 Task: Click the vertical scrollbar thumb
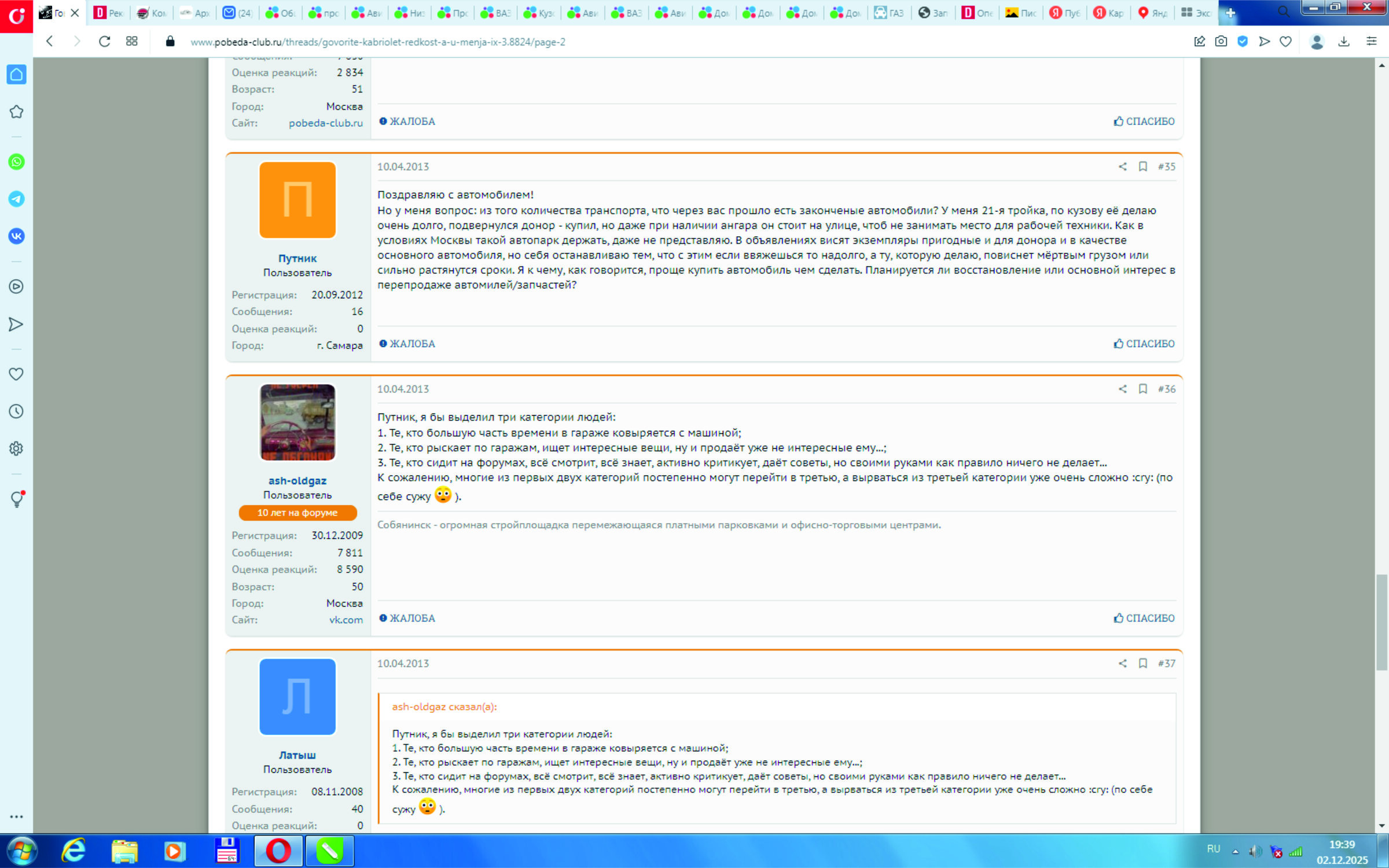click(1381, 622)
